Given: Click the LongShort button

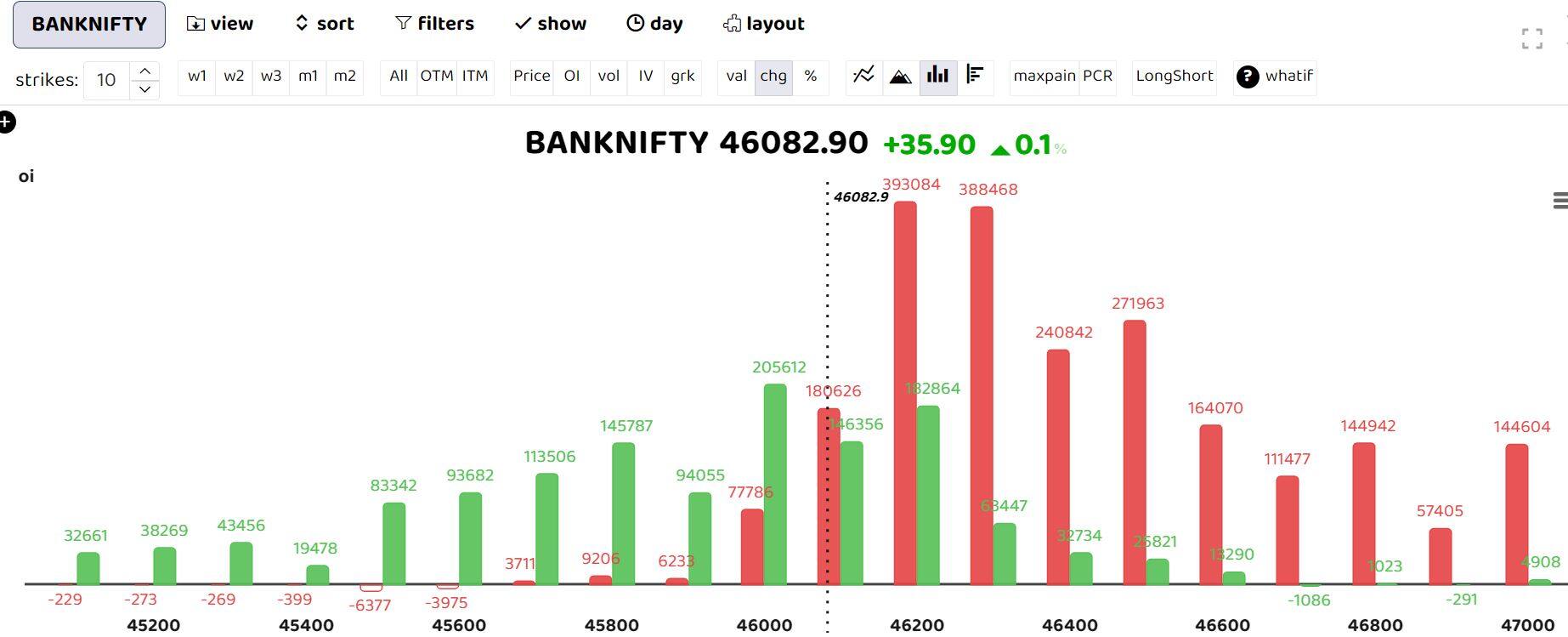Looking at the screenshot, I should [x=1175, y=77].
